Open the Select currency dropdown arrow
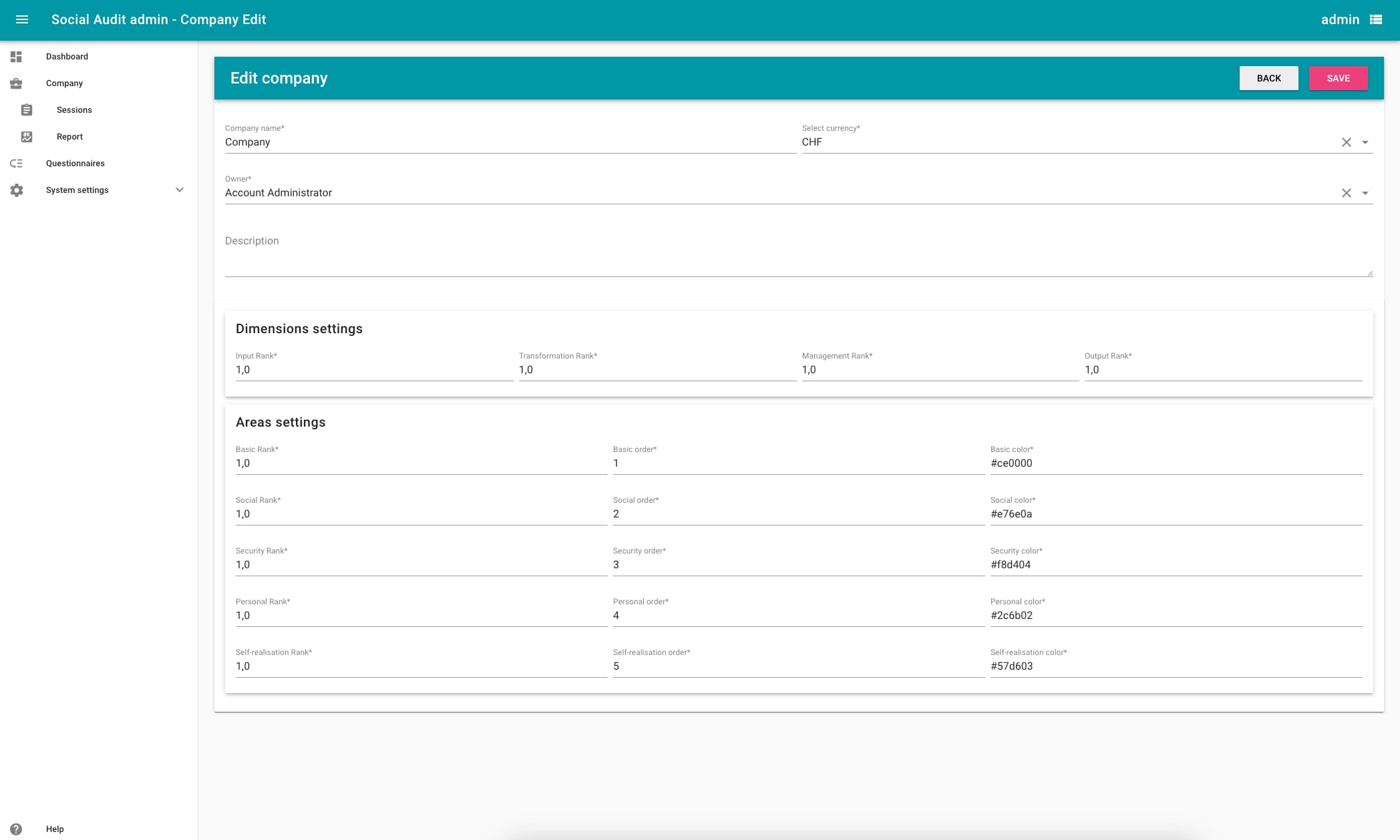Image resolution: width=1400 pixels, height=840 pixels. [x=1365, y=142]
